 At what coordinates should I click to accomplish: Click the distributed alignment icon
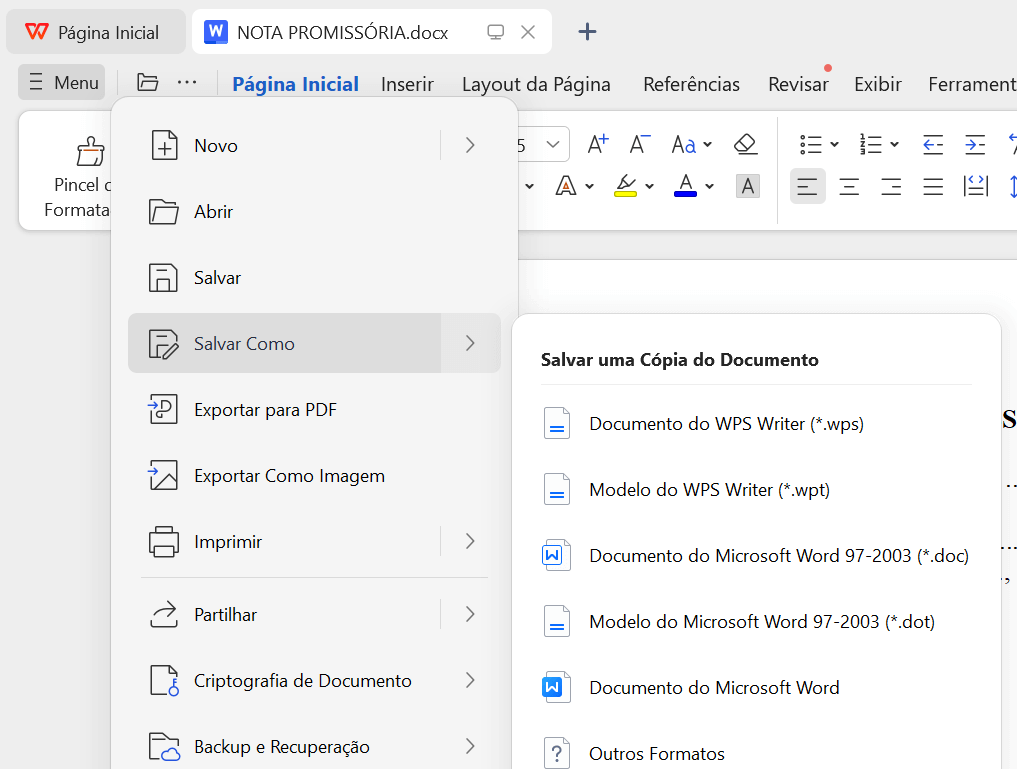pos(975,187)
